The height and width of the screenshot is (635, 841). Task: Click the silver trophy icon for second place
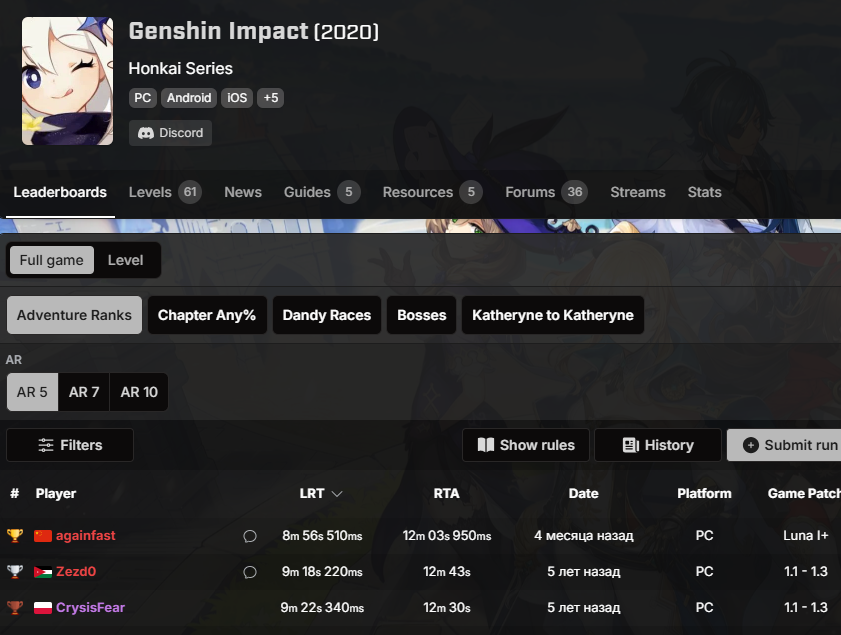coord(15,572)
